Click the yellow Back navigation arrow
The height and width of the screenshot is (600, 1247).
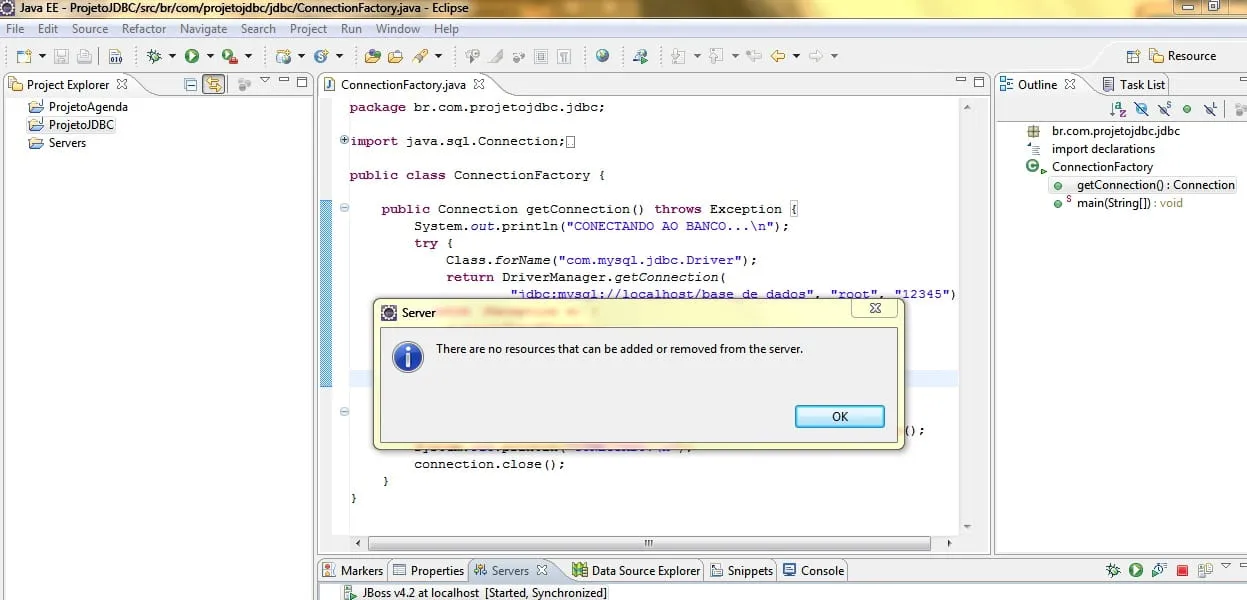click(x=777, y=56)
